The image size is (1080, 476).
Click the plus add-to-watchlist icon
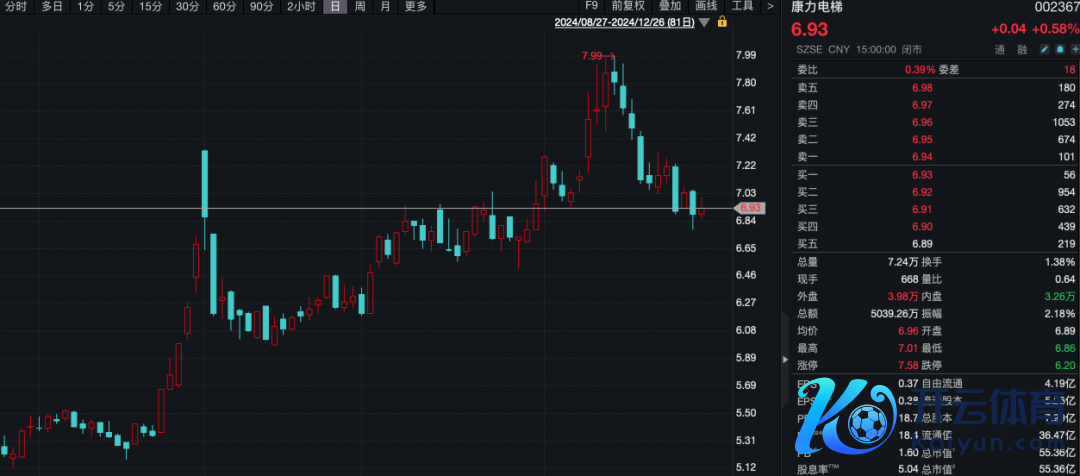tap(1074, 49)
